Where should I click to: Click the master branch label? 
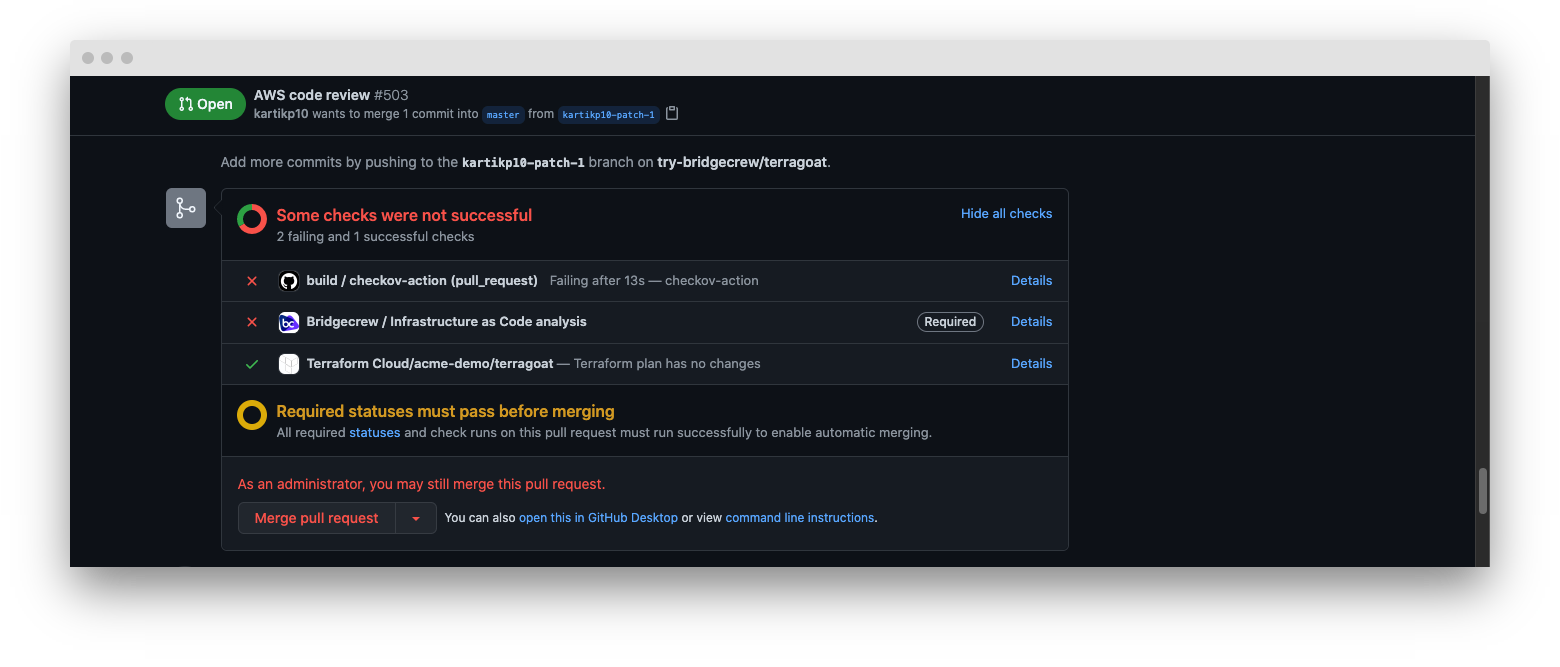[x=503, y=114]
